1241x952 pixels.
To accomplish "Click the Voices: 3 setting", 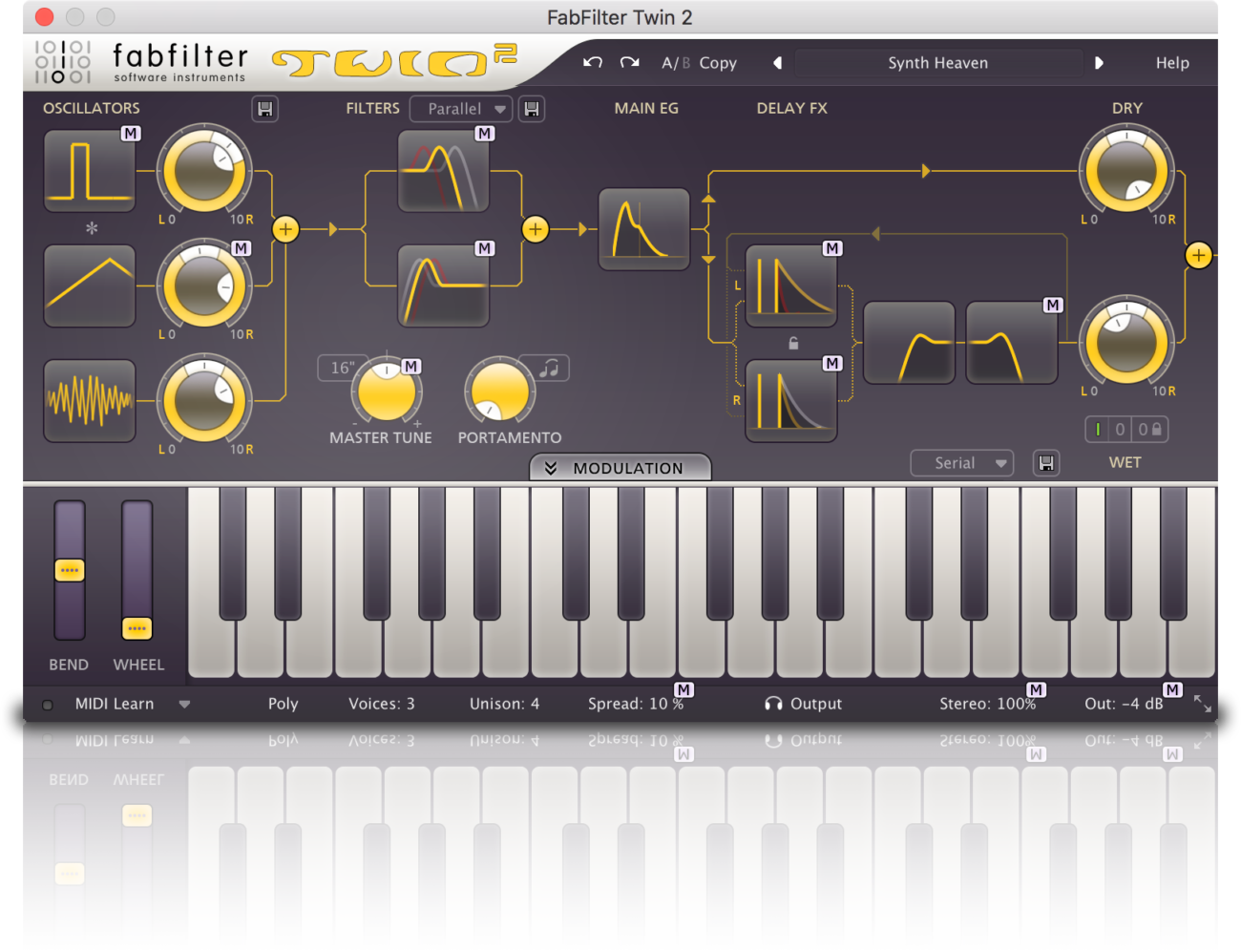I will (381, 704).
